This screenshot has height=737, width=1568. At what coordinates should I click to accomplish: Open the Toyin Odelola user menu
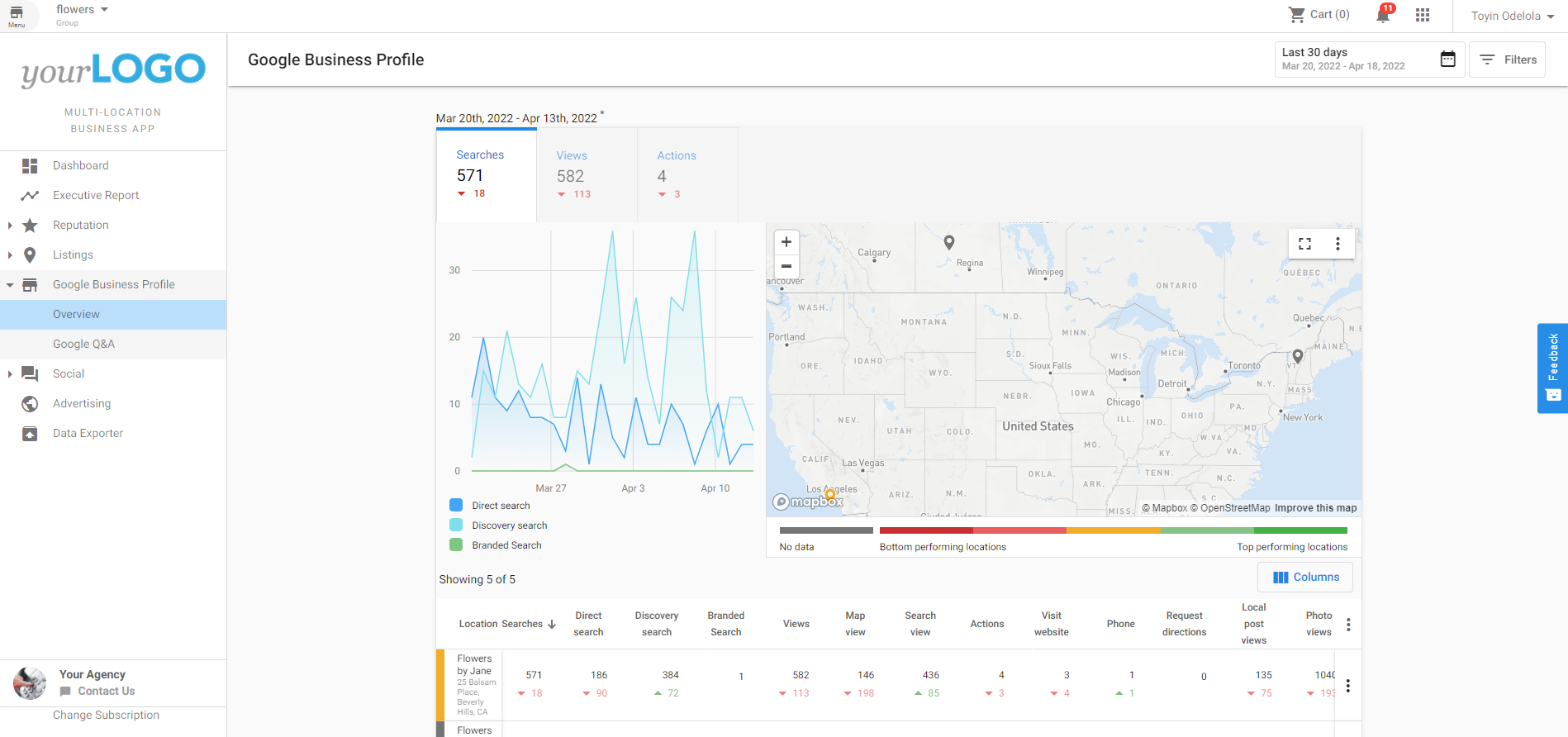(x=1513, y=16)
